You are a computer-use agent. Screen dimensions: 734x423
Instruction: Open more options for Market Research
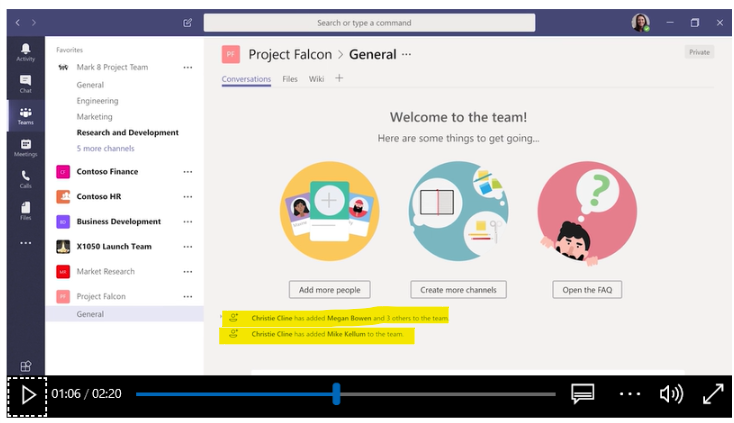coord(188,271)
